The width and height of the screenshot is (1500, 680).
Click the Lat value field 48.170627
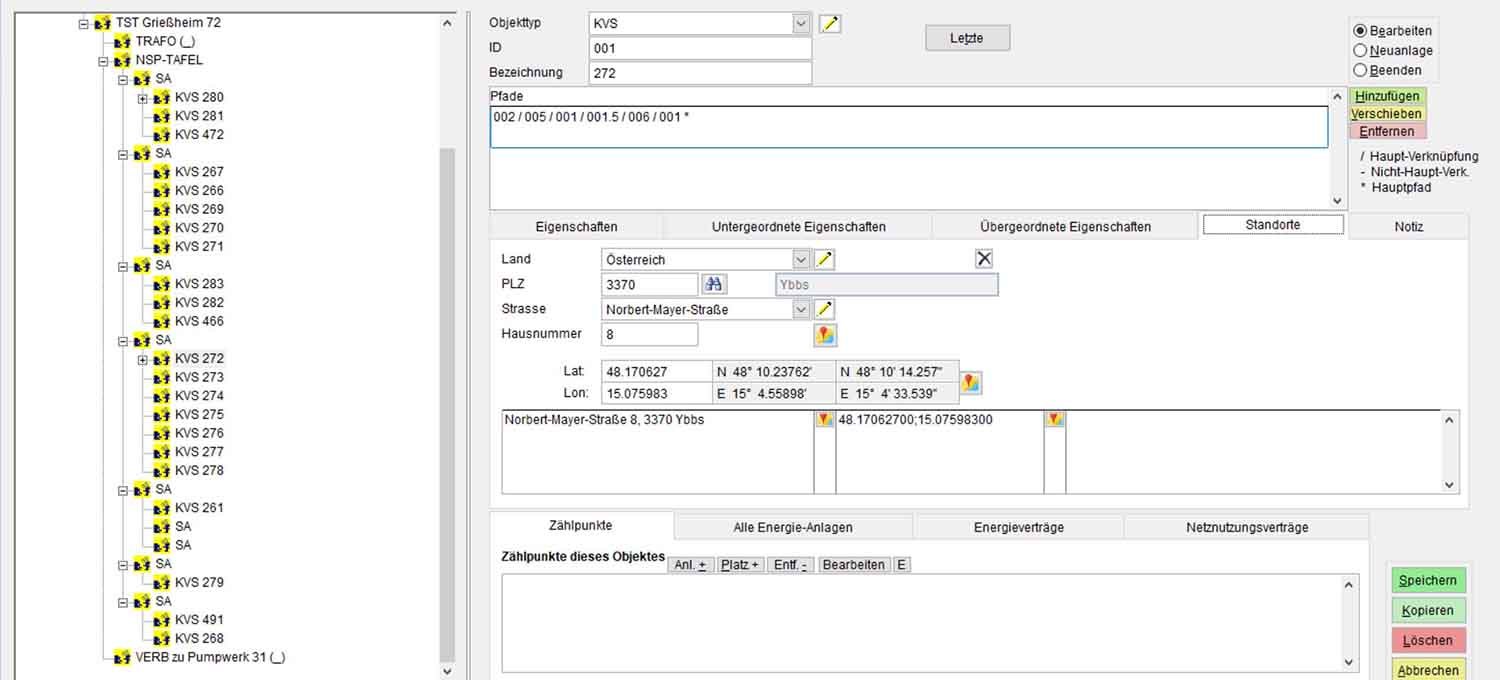pos(656,372)
